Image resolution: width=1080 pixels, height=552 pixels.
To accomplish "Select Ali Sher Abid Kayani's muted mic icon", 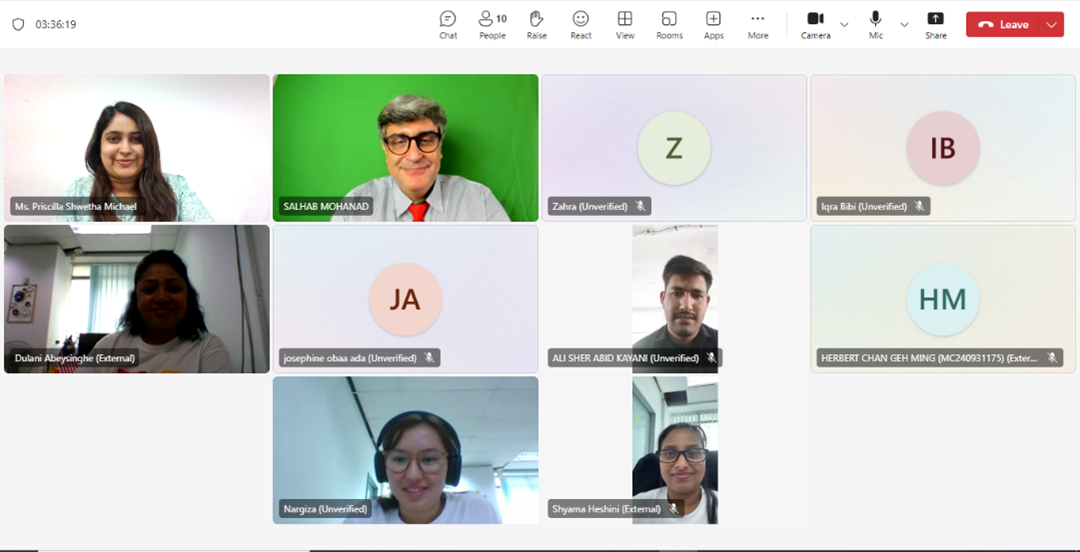I will point(712,358).
